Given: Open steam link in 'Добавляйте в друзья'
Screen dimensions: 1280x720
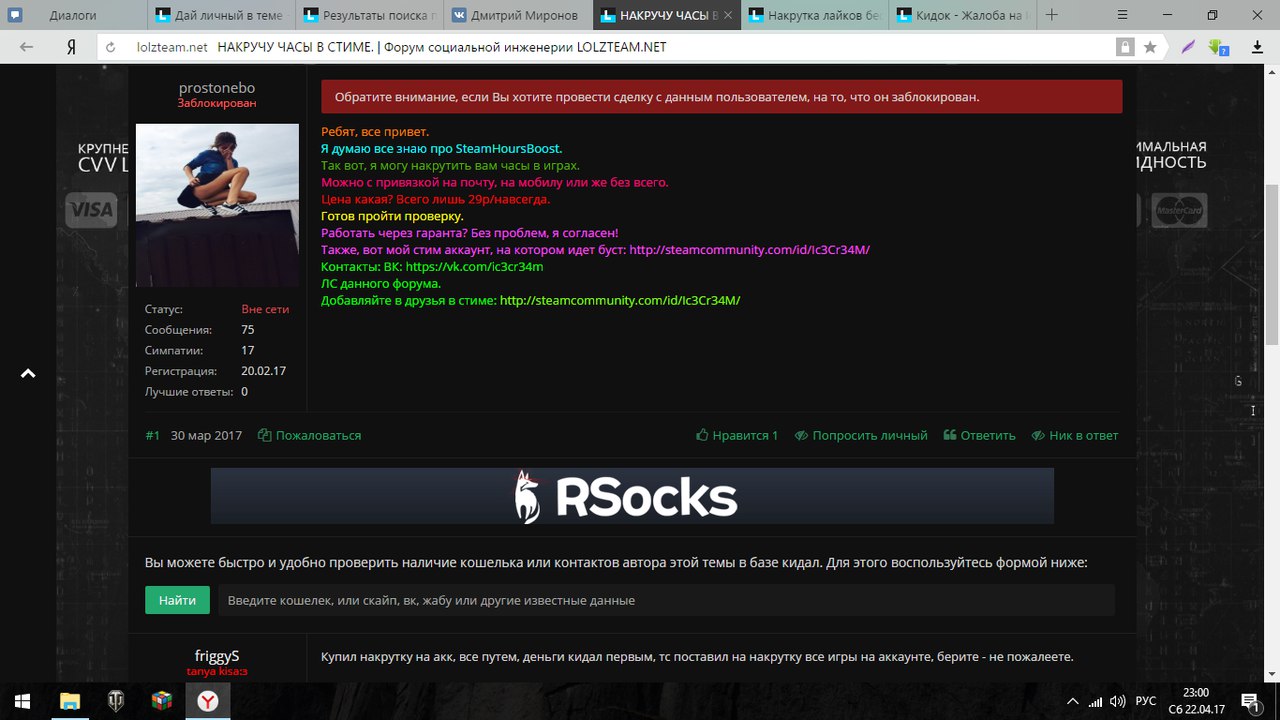Looking at the screenshot, I should pos(620,300).
